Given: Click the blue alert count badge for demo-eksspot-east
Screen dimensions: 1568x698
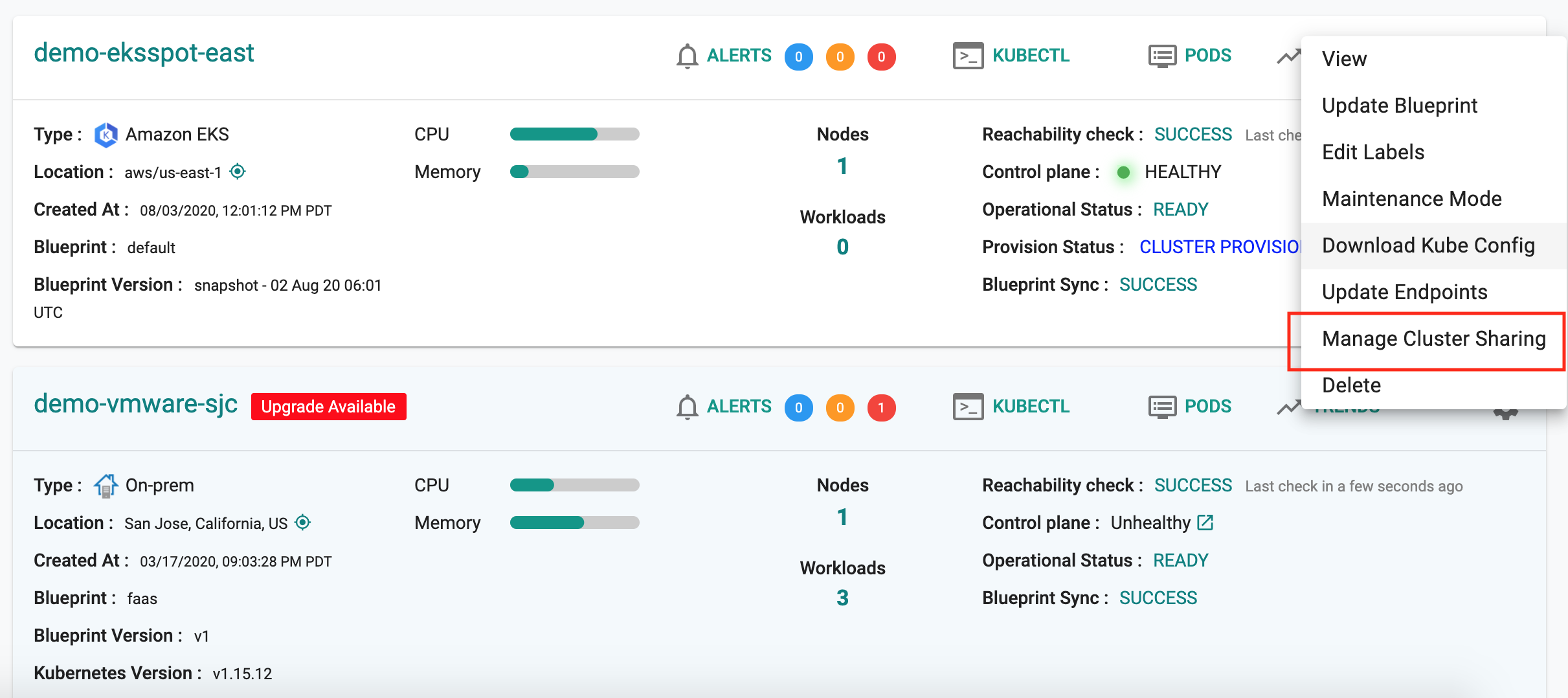Looking at the screenshot, I should [x=798, y=57].
